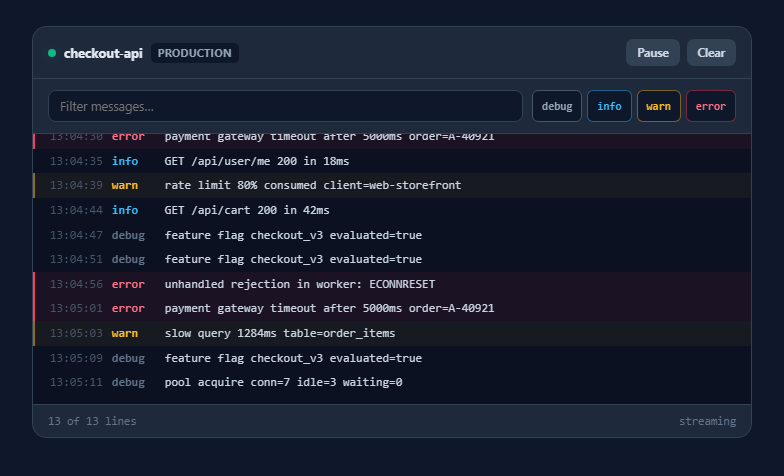Click the checkout-api service title
Screen dimensions: 784x476
(x=103, y=53)
